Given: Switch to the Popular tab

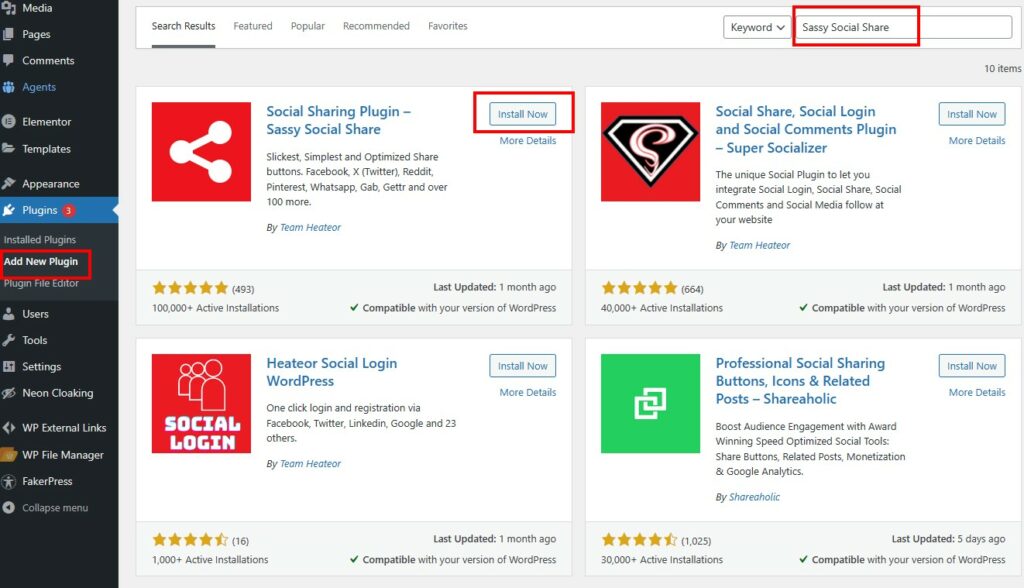Looking at the screenshot, I should (308, 26).
